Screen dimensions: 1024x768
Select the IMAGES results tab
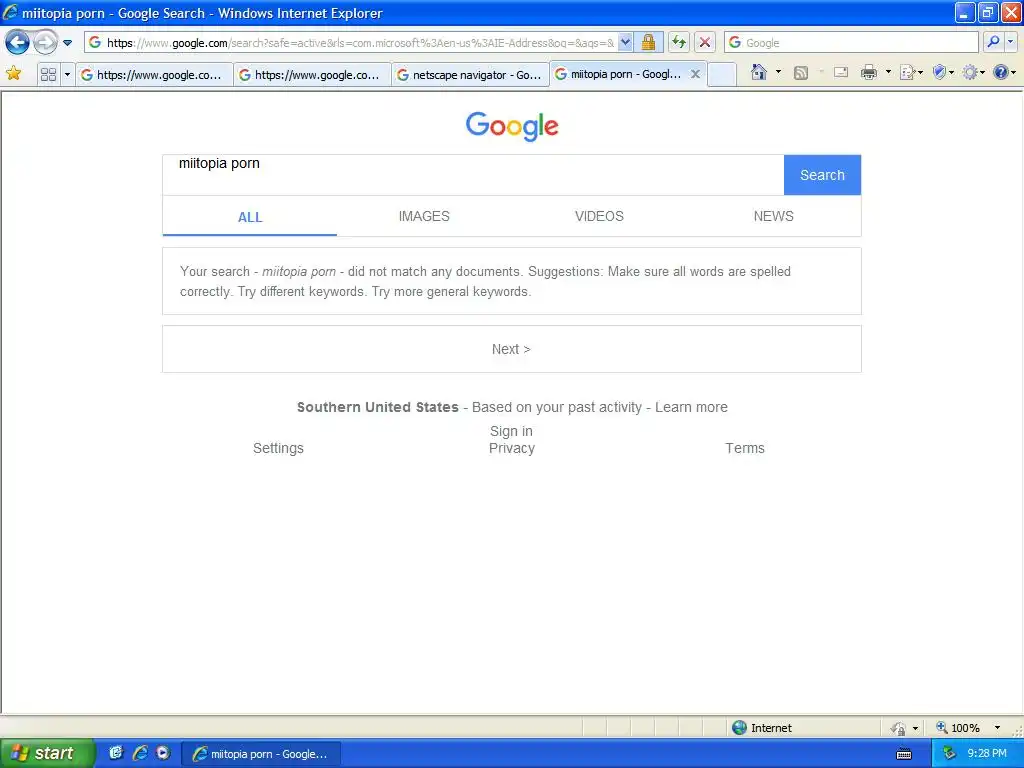[x=424, y=216]
